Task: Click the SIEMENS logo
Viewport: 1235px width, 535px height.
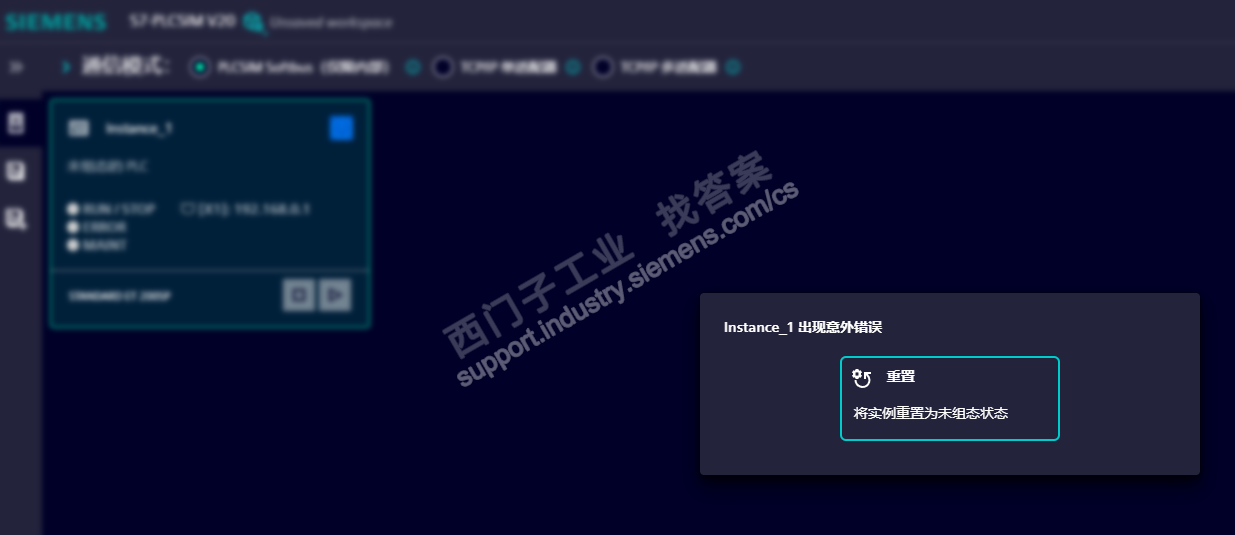Action: click(56, 22)
